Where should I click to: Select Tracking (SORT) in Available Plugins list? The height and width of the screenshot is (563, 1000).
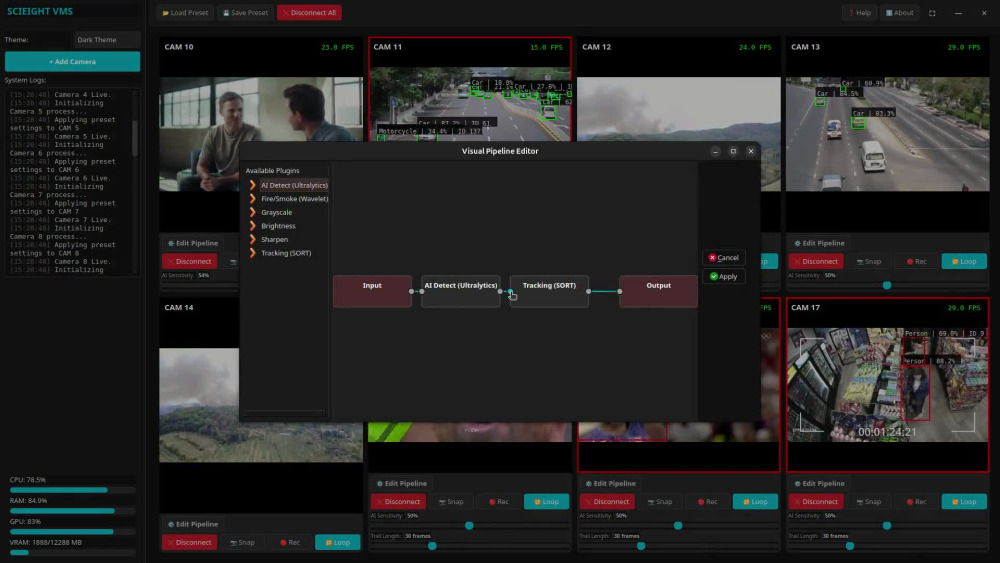click(286, 253)
